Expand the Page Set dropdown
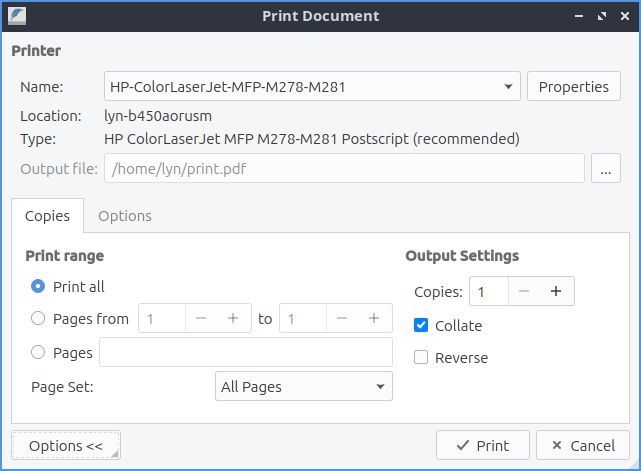This screenshot has width=641, height=471. (x=304, y=386)
